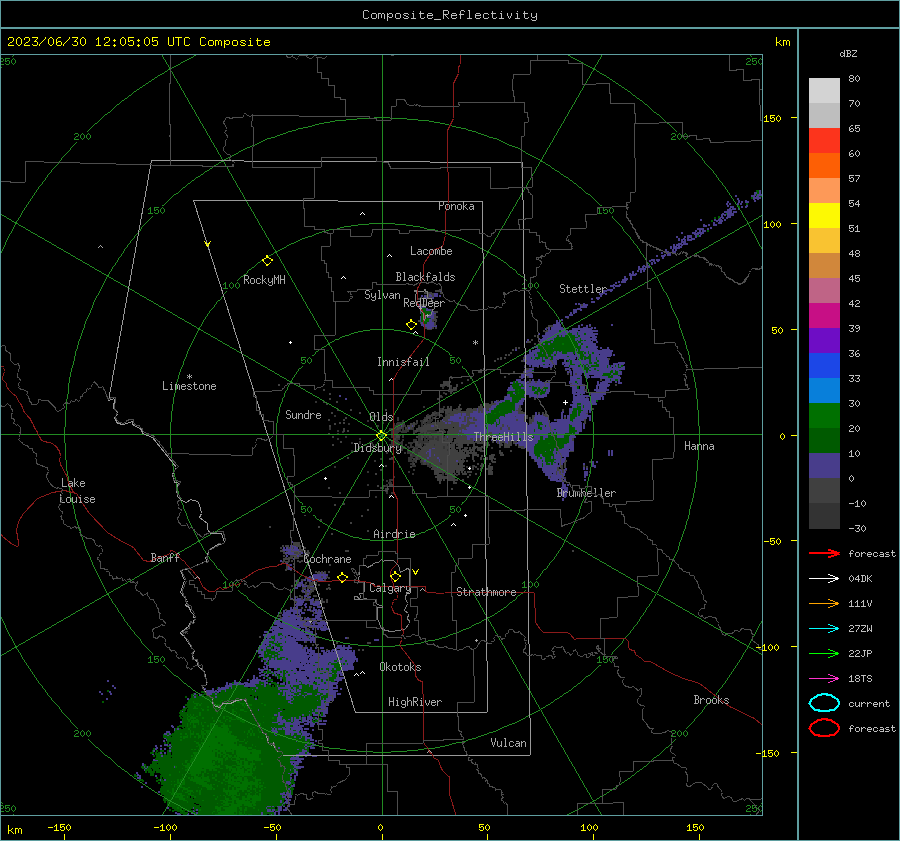Click the magenta 18TS arrow in legend
This screenshot has width=900, height=841.
[824, 679]
